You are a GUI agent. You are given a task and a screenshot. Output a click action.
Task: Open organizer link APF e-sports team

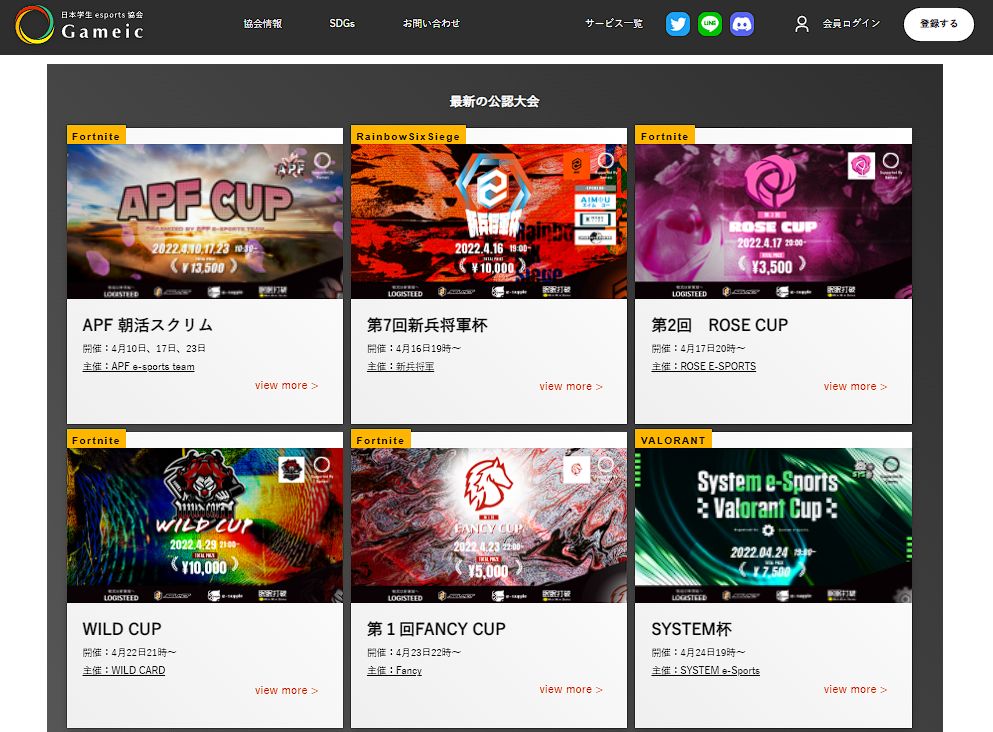[138, 367]
